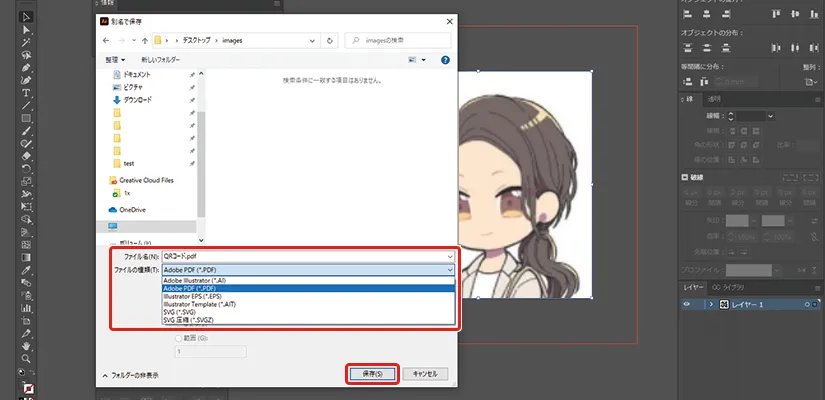Viewport: 825px width, 400px height.
Task: Select the Gradient tool
Action: coord(26,257)
